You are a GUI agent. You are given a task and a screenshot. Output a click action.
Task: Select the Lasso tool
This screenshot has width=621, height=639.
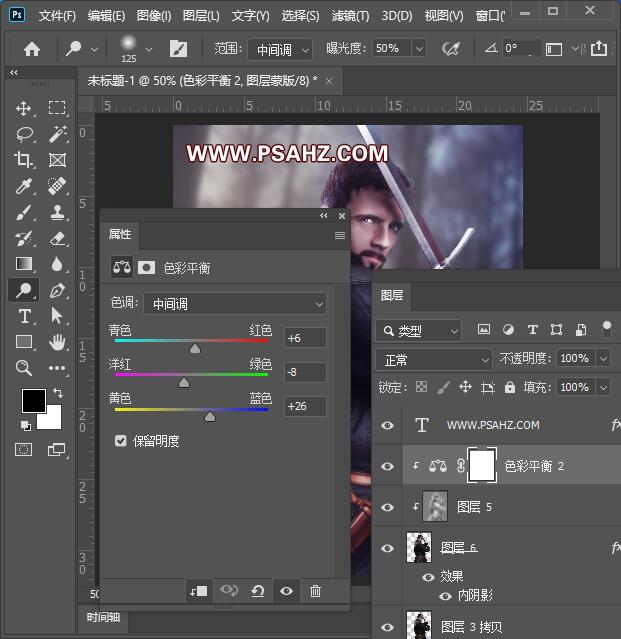(x=24, y=134)
